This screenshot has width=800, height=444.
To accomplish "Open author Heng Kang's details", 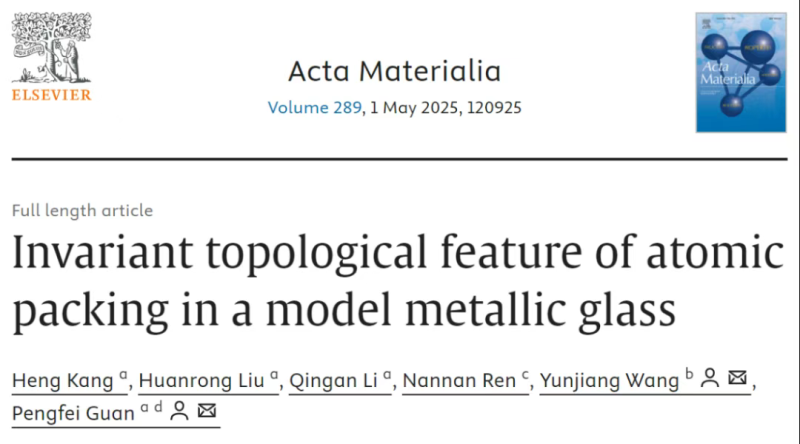I will point(63,381).
